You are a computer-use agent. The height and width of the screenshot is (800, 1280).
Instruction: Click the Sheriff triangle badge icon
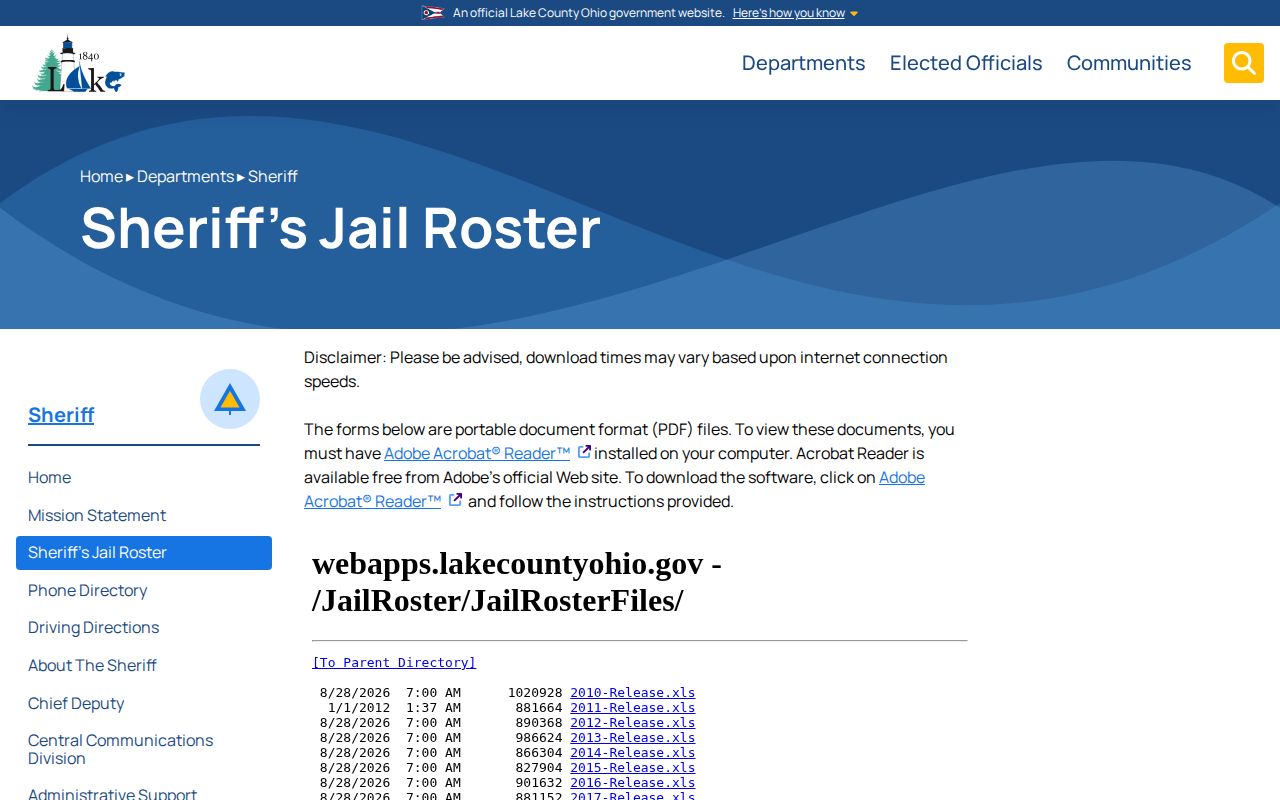coord(230,399)
